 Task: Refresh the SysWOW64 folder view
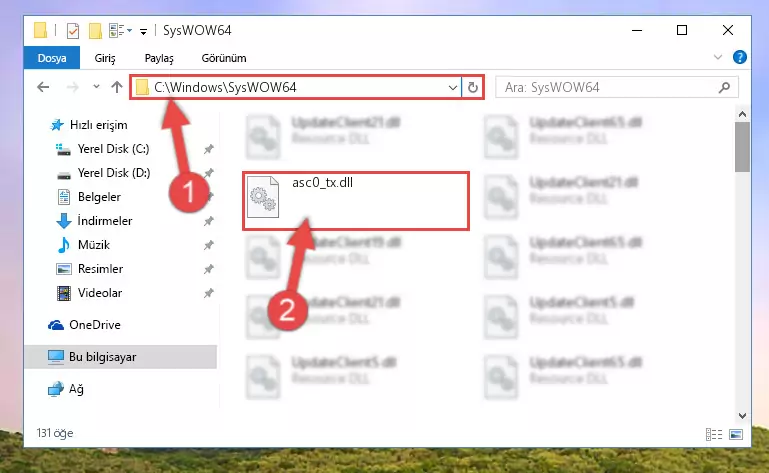coord(473,87)
